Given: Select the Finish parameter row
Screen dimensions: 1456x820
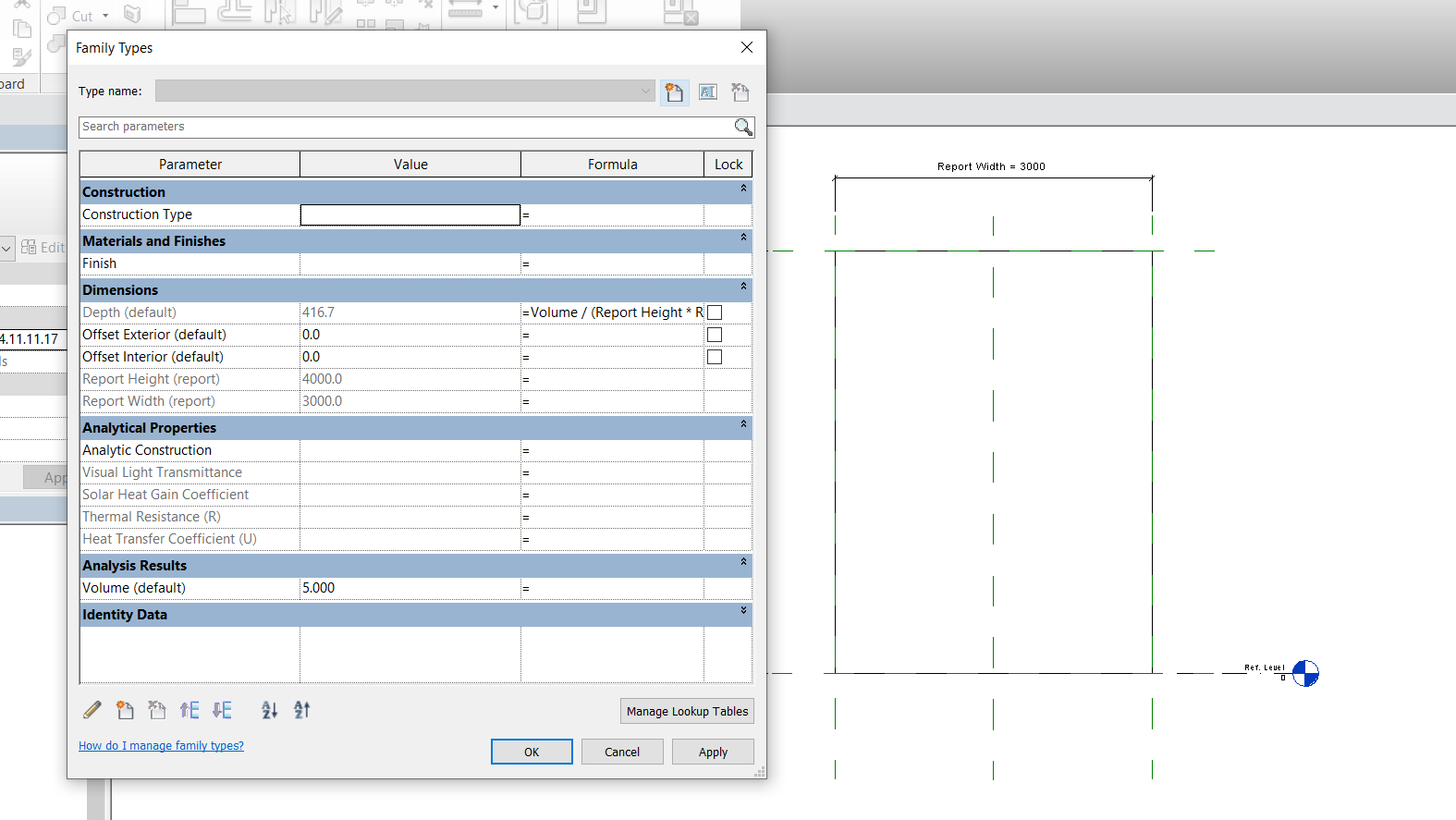Looking at the screenshot, I should 416,263.
